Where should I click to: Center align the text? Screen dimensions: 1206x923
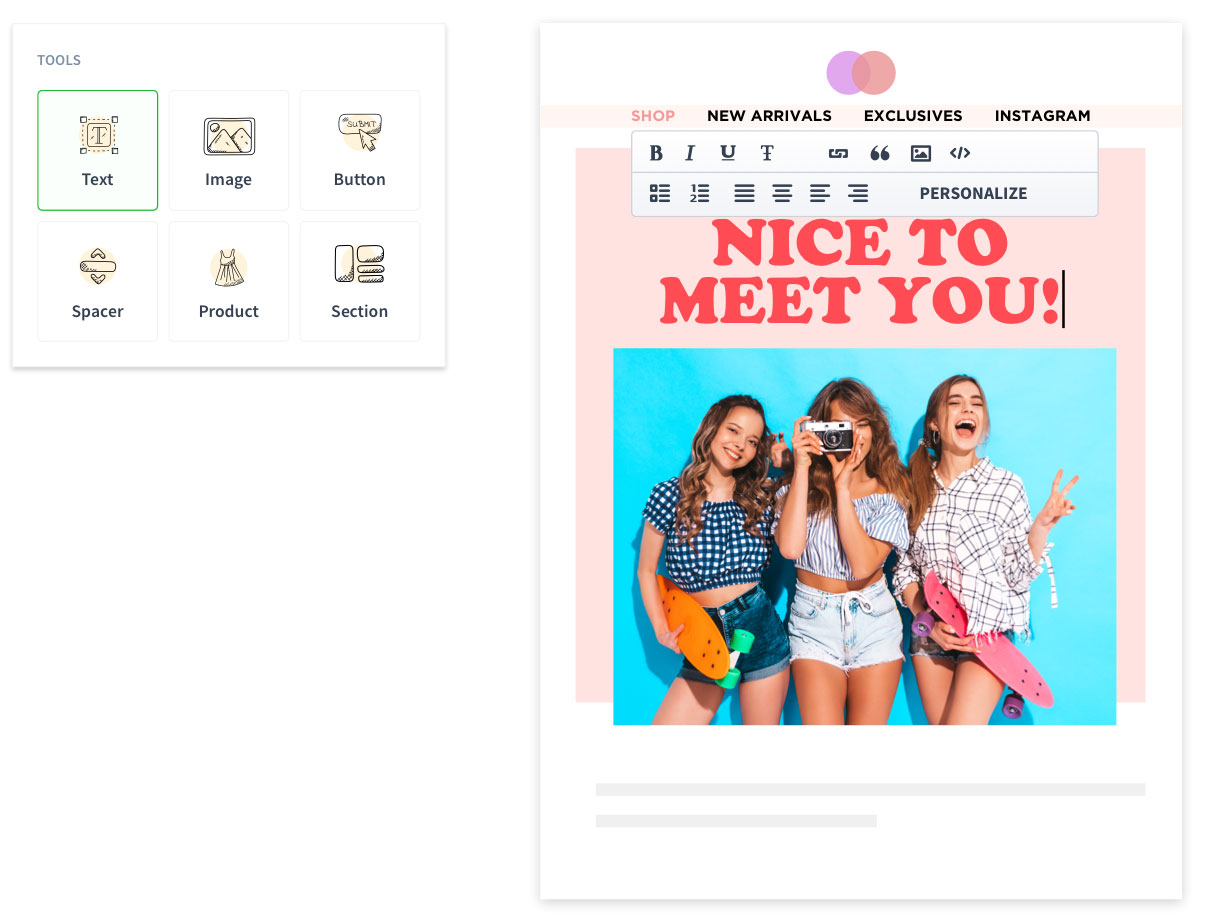(x=782, y=193)
